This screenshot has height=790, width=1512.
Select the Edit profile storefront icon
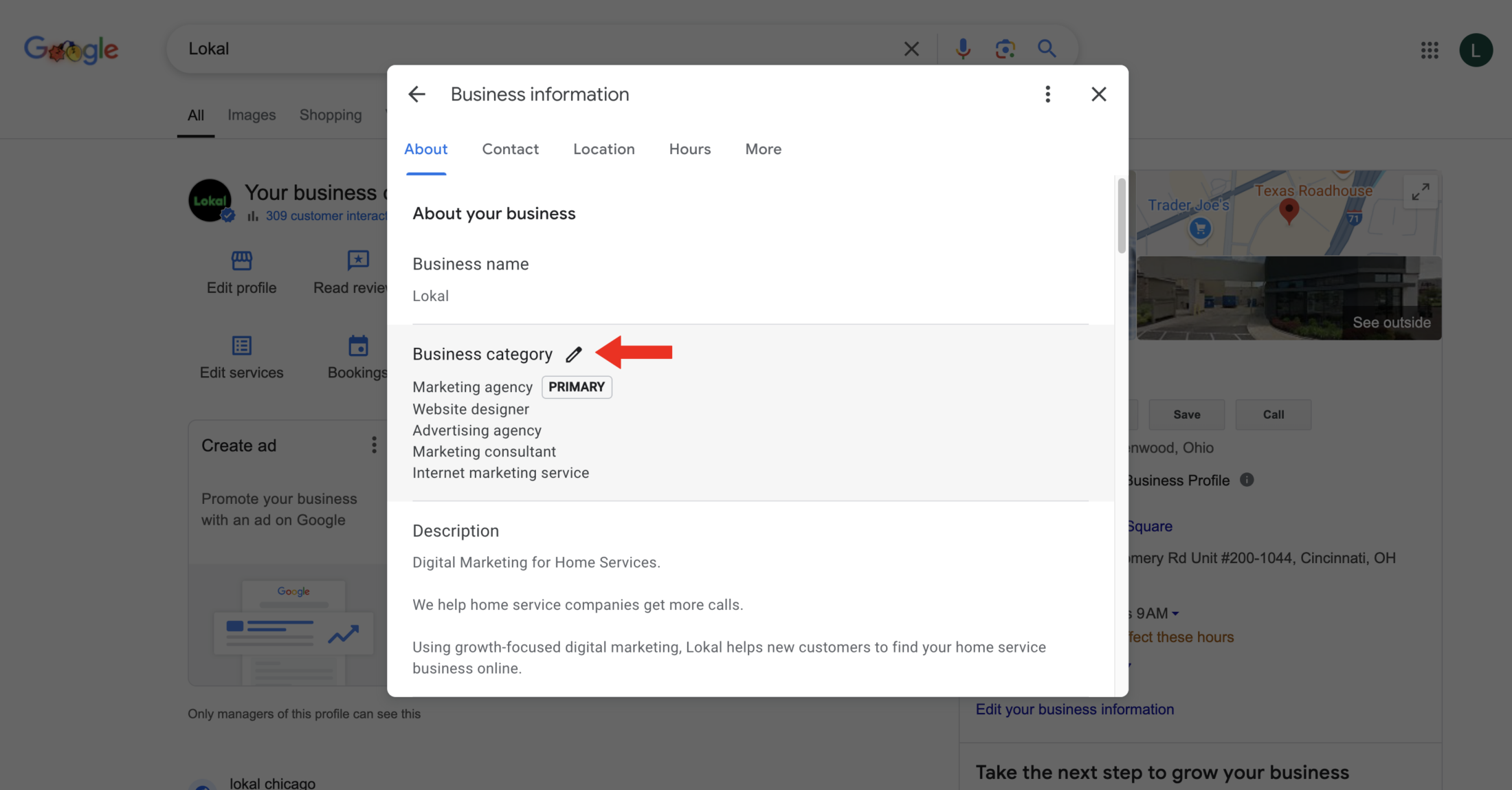(x=241, y=261)
